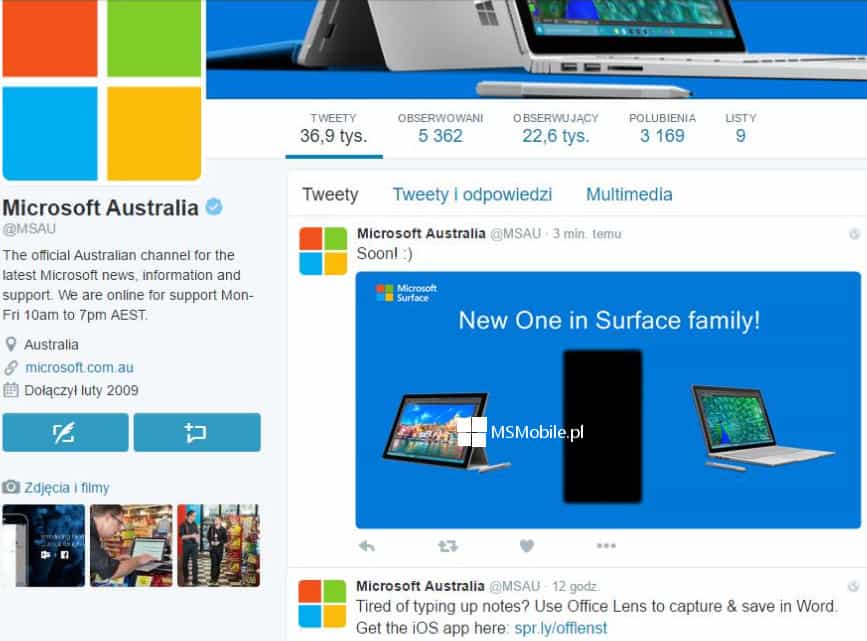Open the options icon on 12 godz tweet
Image resolution: width=867 pixels, height=641 pixels.
854,586
